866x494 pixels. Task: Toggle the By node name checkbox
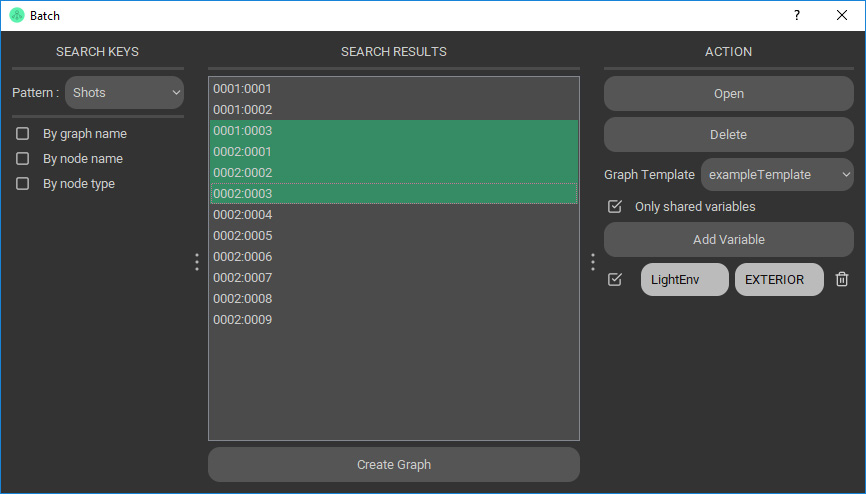click(23, 159)
